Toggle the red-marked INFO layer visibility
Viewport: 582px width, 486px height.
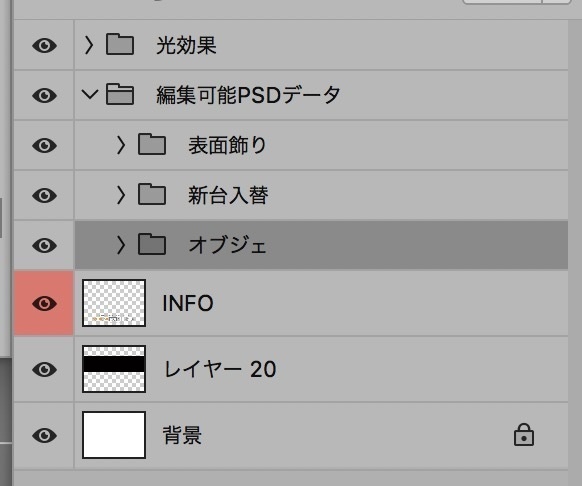click(x=44, y=303)
